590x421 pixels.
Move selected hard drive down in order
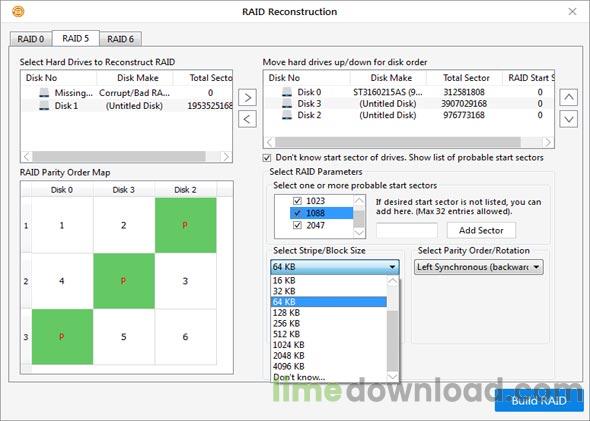click(569, 119)
